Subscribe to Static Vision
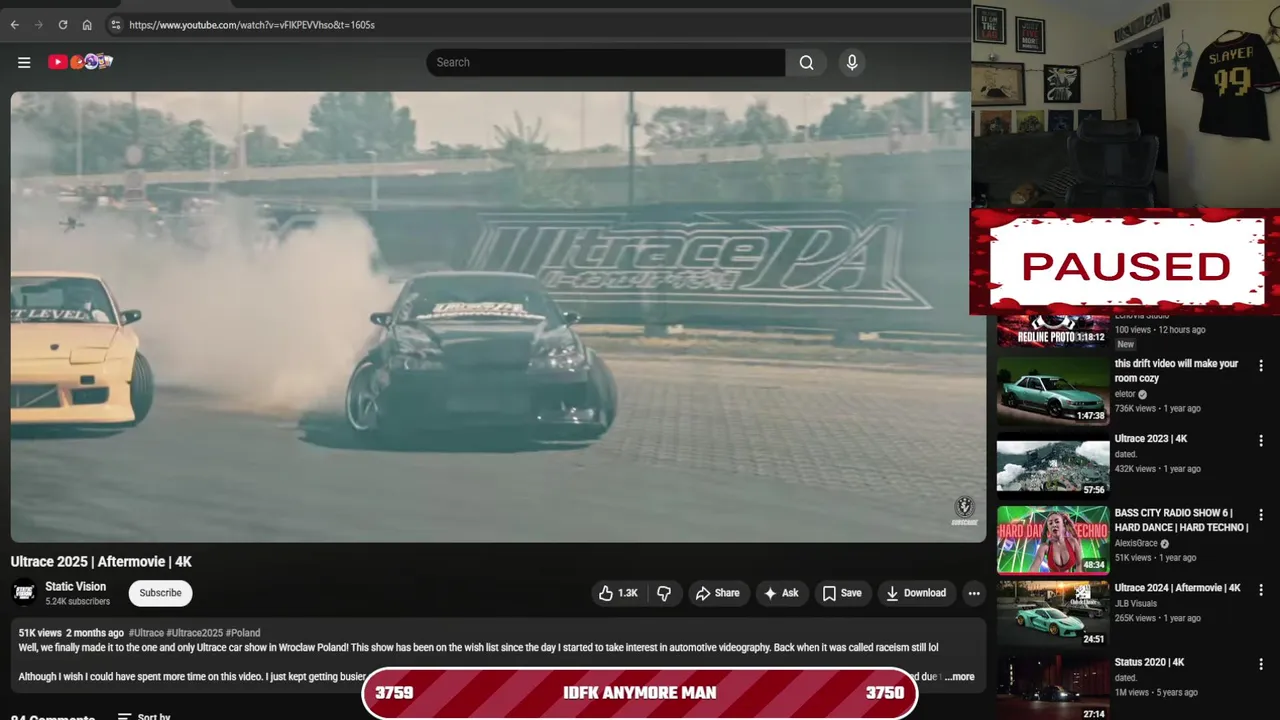The height and width of the screenshot is (720, 1280). click(160, 593)
